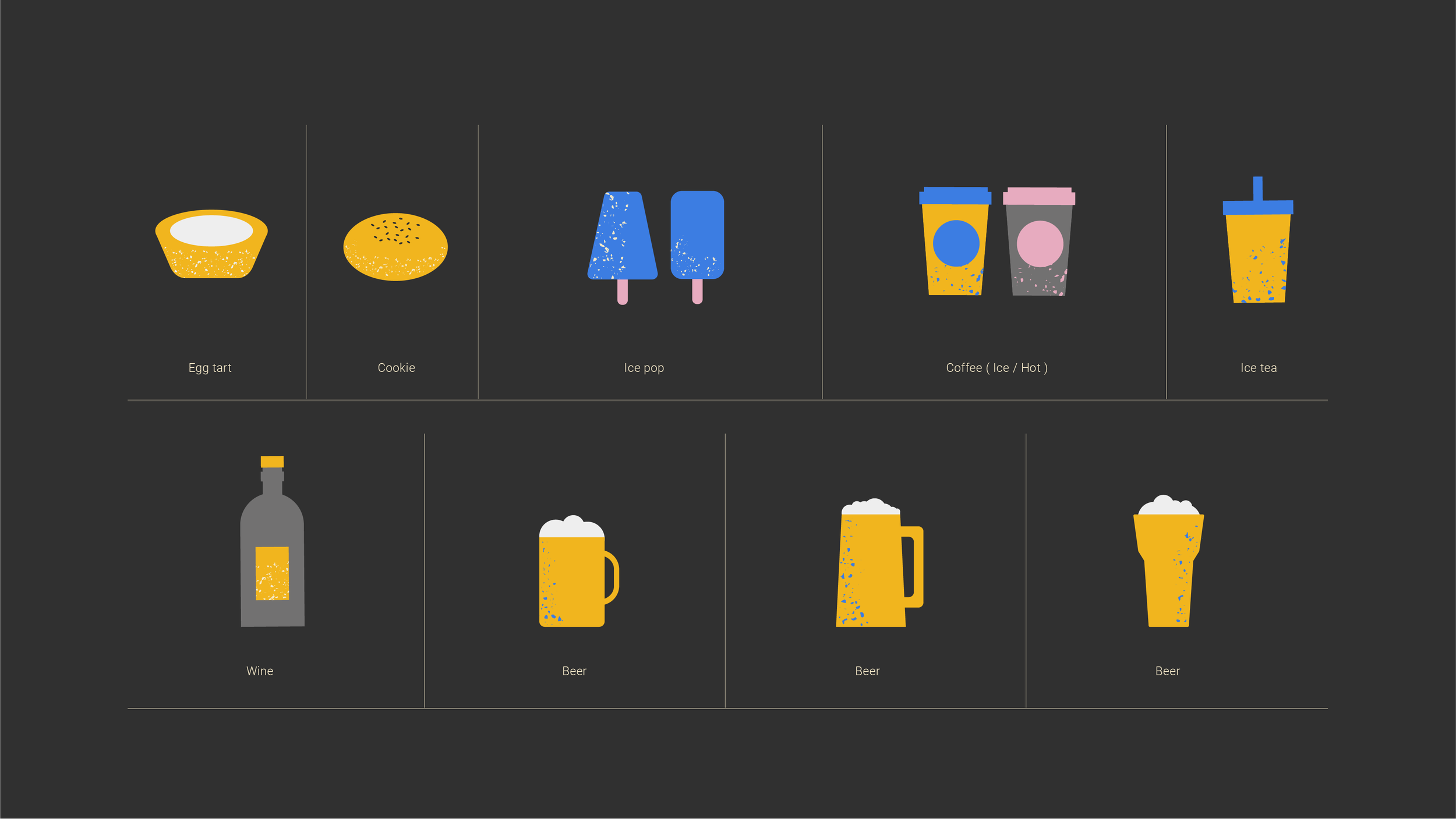The width and height of the screenshot is (1456, 819).
Task: Click the "Egg tart" label
Action: point(210,368)
